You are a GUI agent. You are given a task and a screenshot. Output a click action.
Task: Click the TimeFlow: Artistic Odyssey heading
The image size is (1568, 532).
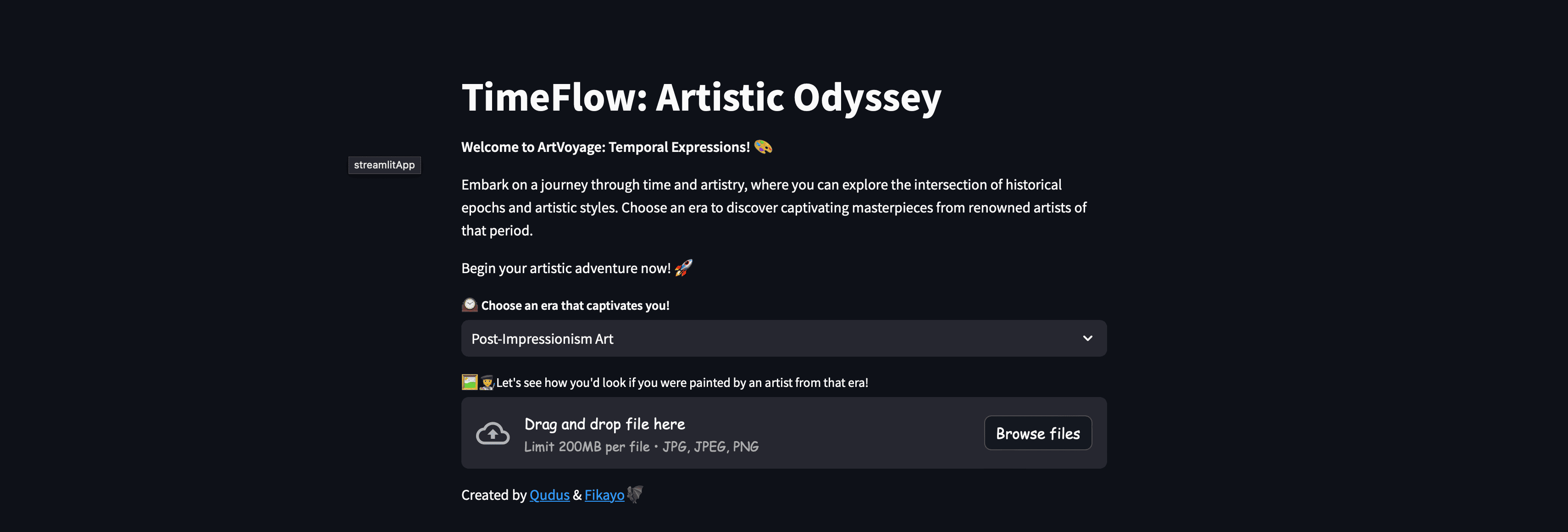(701, 97)
